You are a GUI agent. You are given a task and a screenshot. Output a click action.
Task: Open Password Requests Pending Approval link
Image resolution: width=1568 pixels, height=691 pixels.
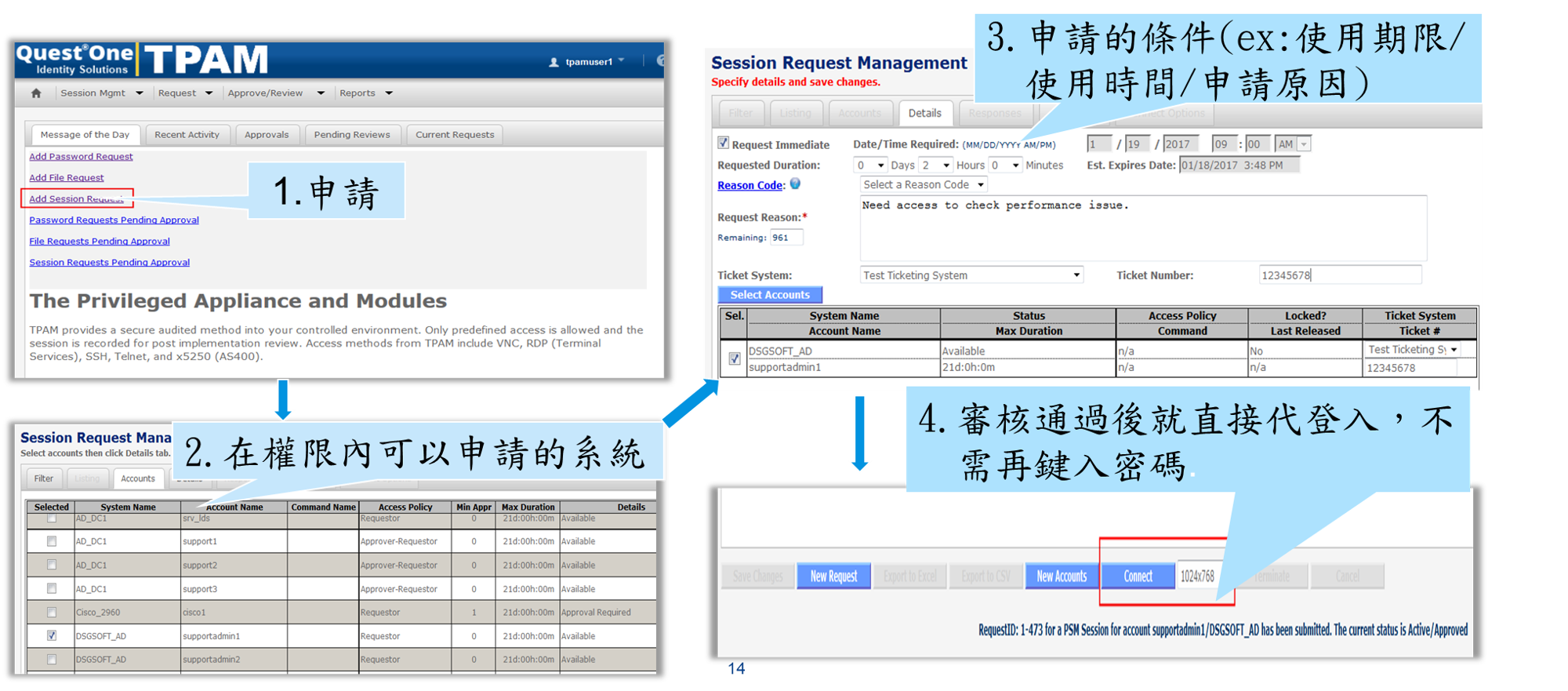pyautogui.click(x=114, y=220)
